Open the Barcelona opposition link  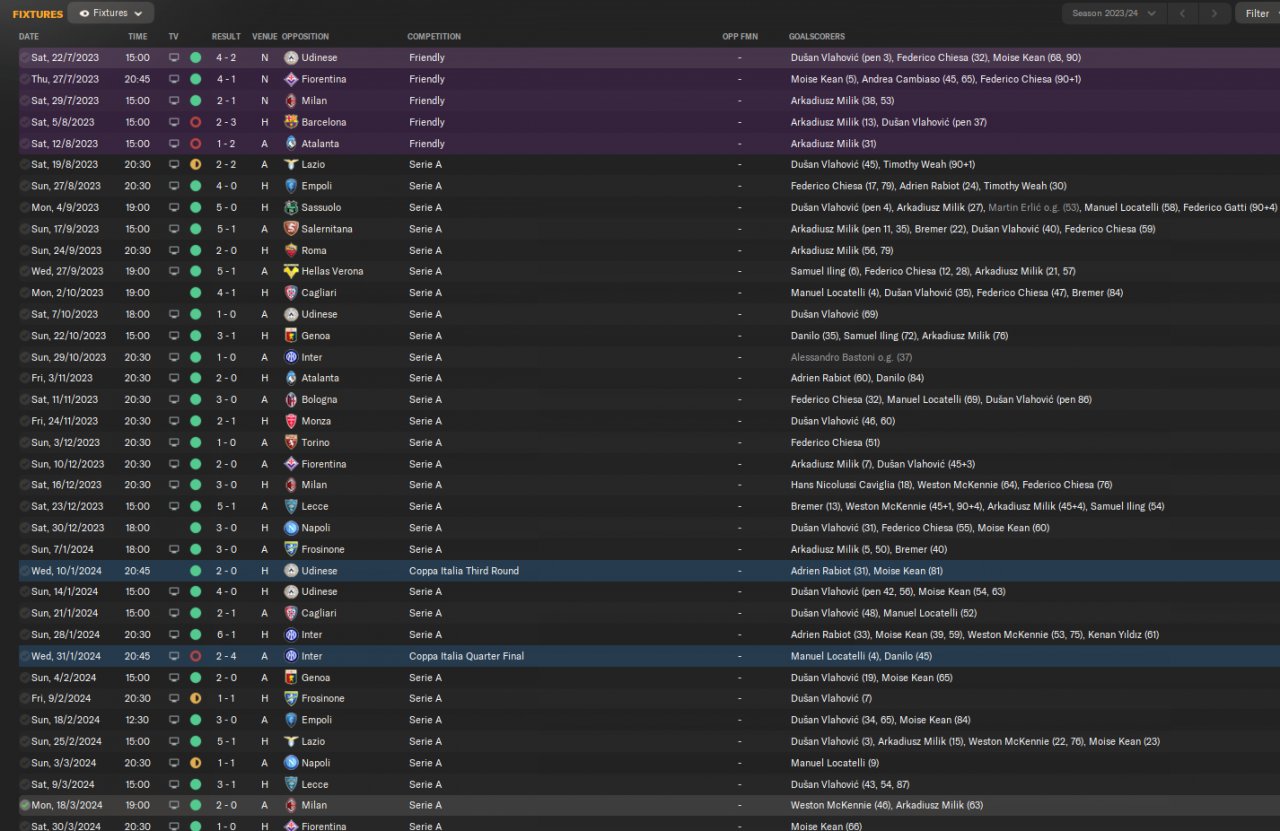[324, 122]
